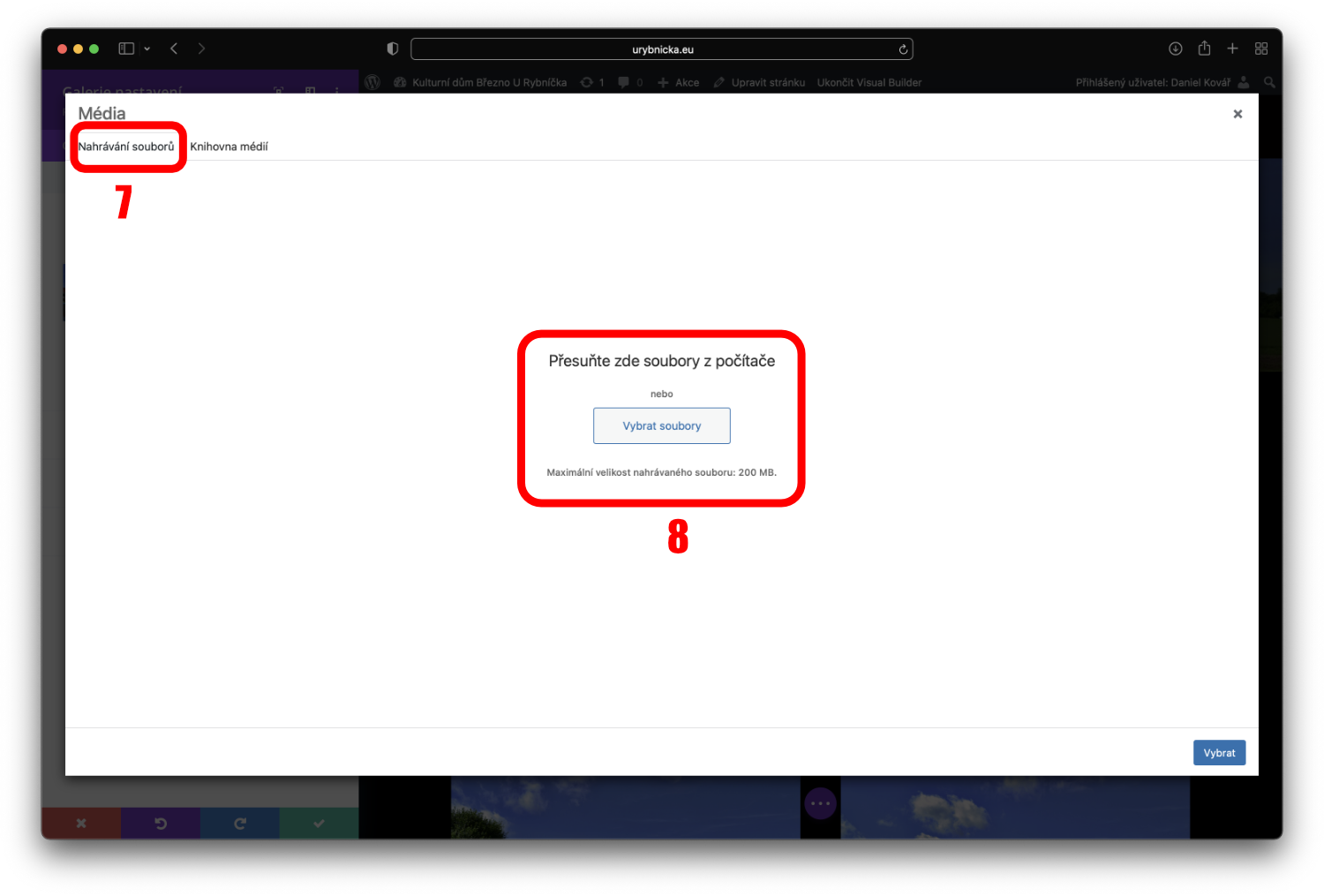Switch to the Nahrávání souborů tab
The height and width of the screenshot is (896, 1324).
126,147
